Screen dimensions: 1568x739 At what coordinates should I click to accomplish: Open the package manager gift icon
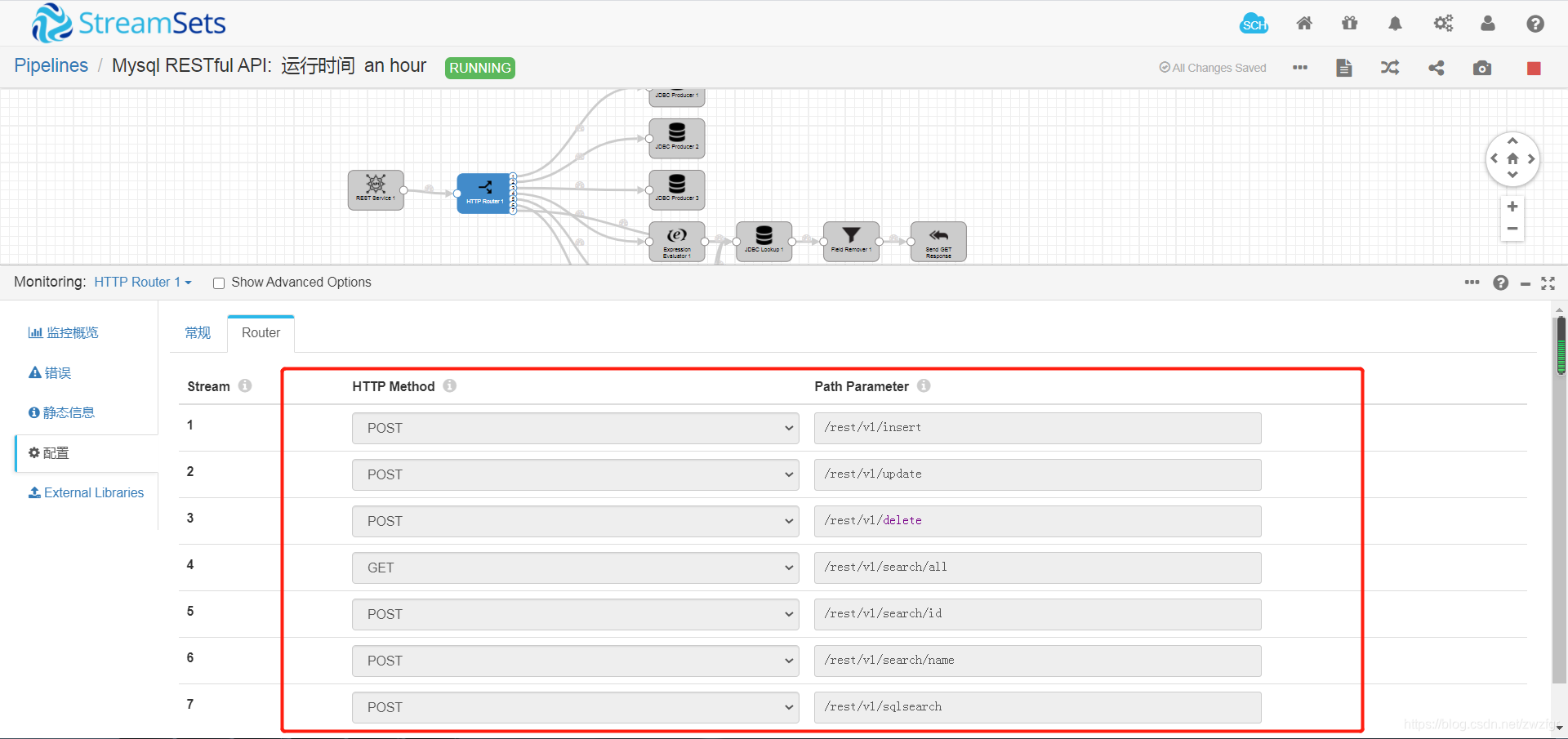pyautogui.click(x=1350, y=24)
